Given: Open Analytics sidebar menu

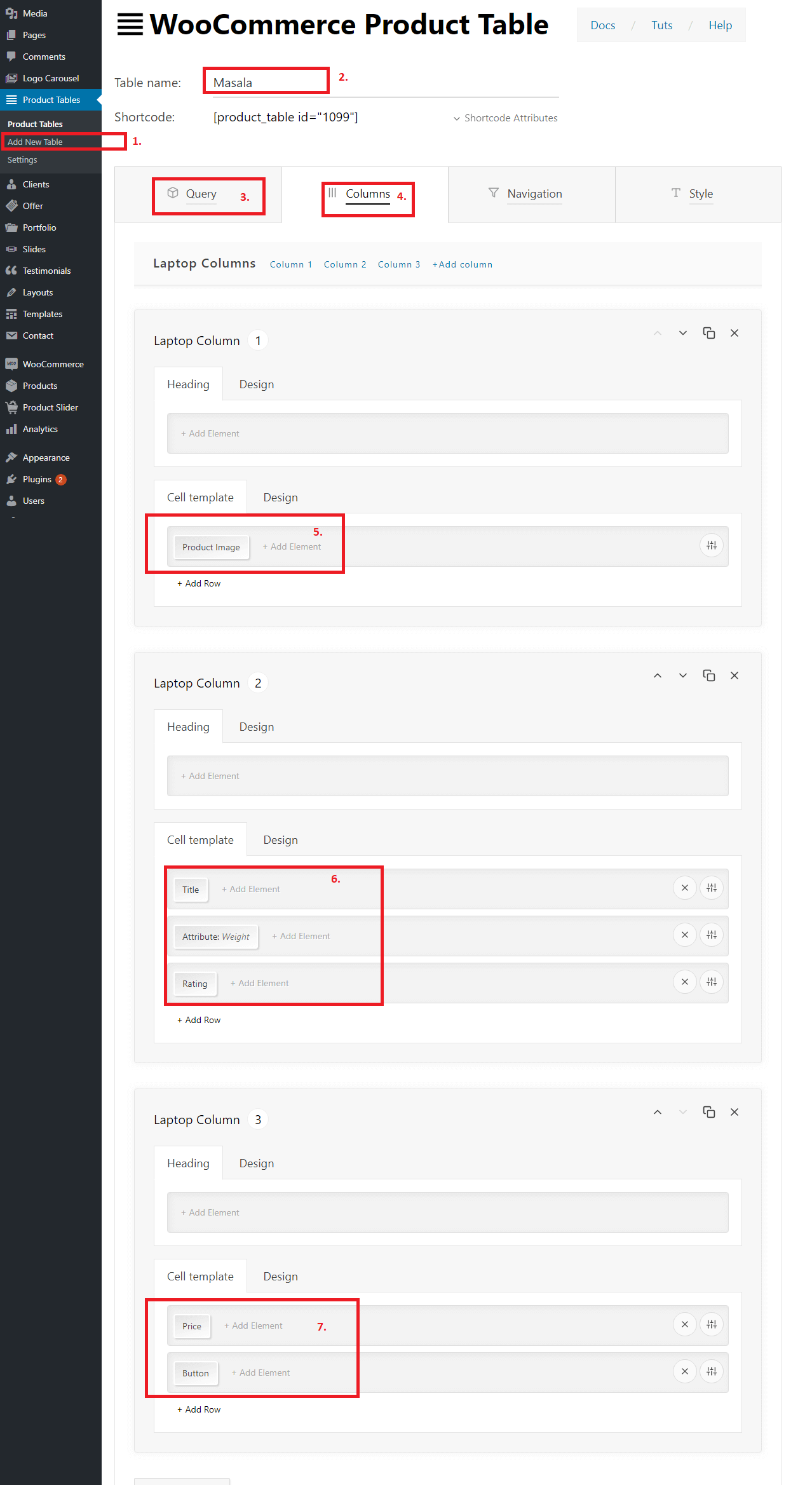Looking at the screenshot, I should click(51, 429).
